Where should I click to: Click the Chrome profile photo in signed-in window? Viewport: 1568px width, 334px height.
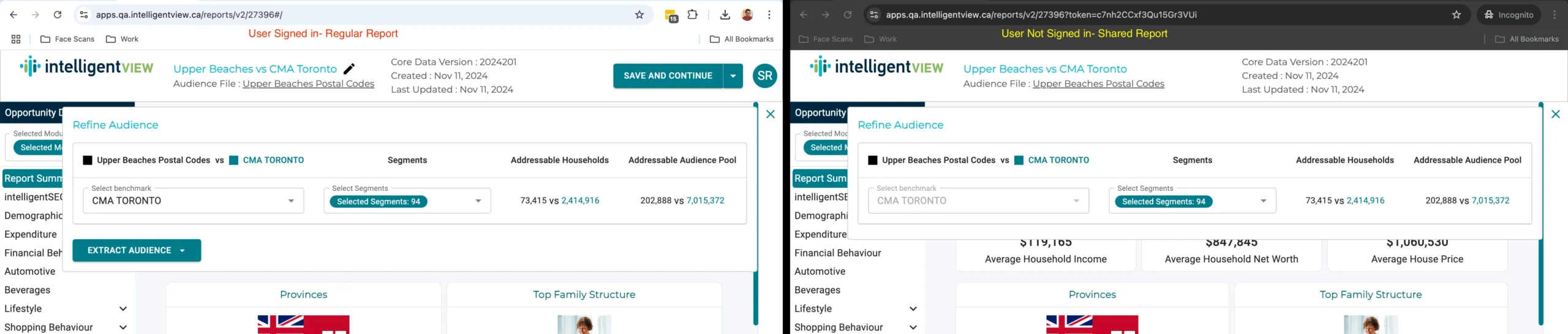click(x=747, y=15)
